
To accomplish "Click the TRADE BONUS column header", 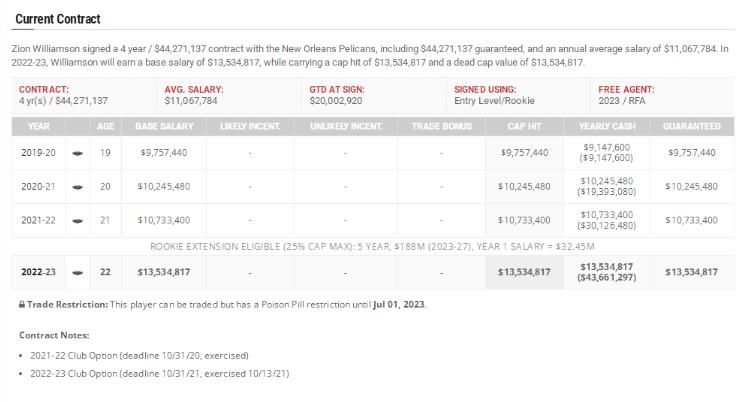I will pyautogui.click(x=441, y=126).
